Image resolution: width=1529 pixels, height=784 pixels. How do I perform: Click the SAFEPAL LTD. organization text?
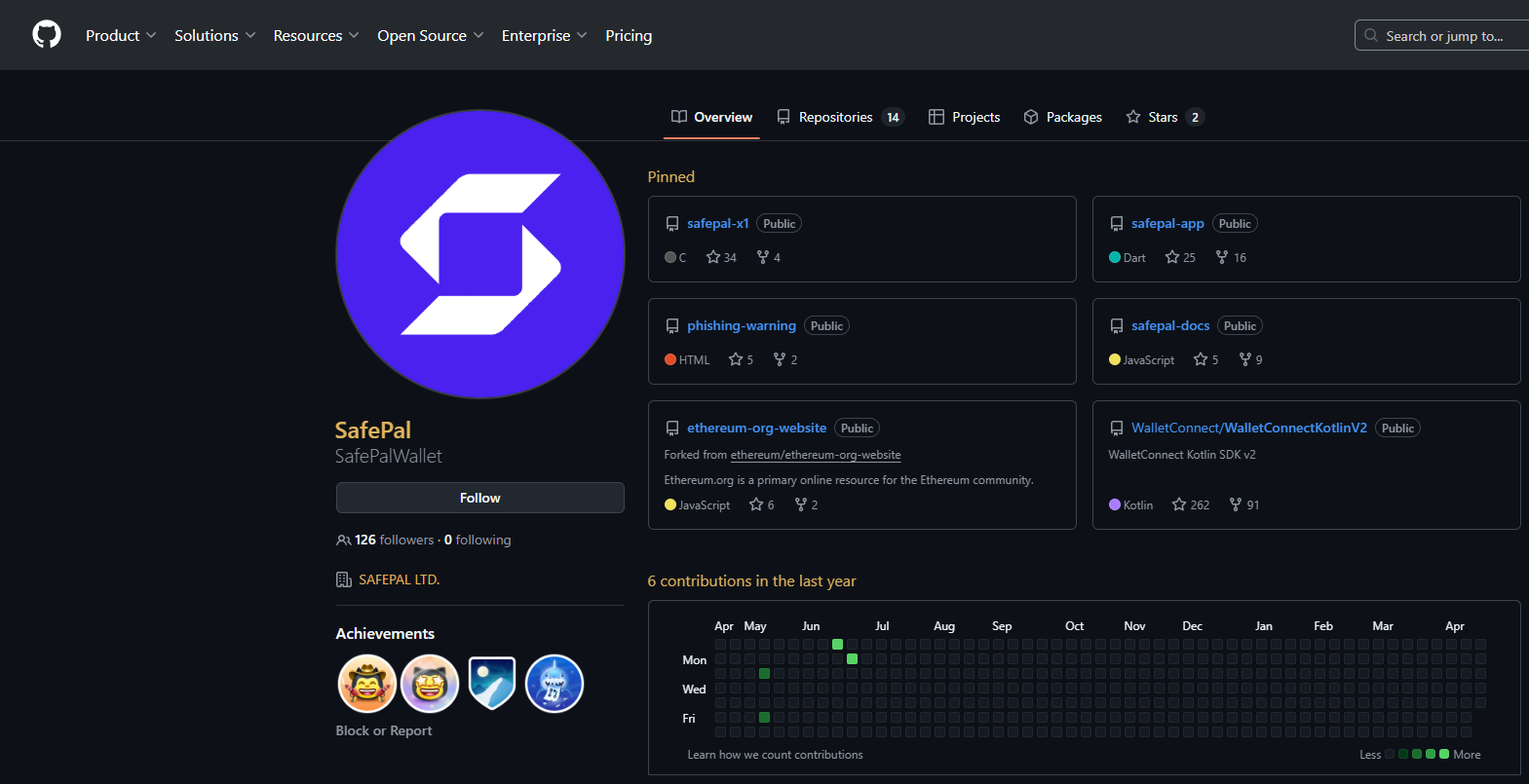[x=400, y=579]
